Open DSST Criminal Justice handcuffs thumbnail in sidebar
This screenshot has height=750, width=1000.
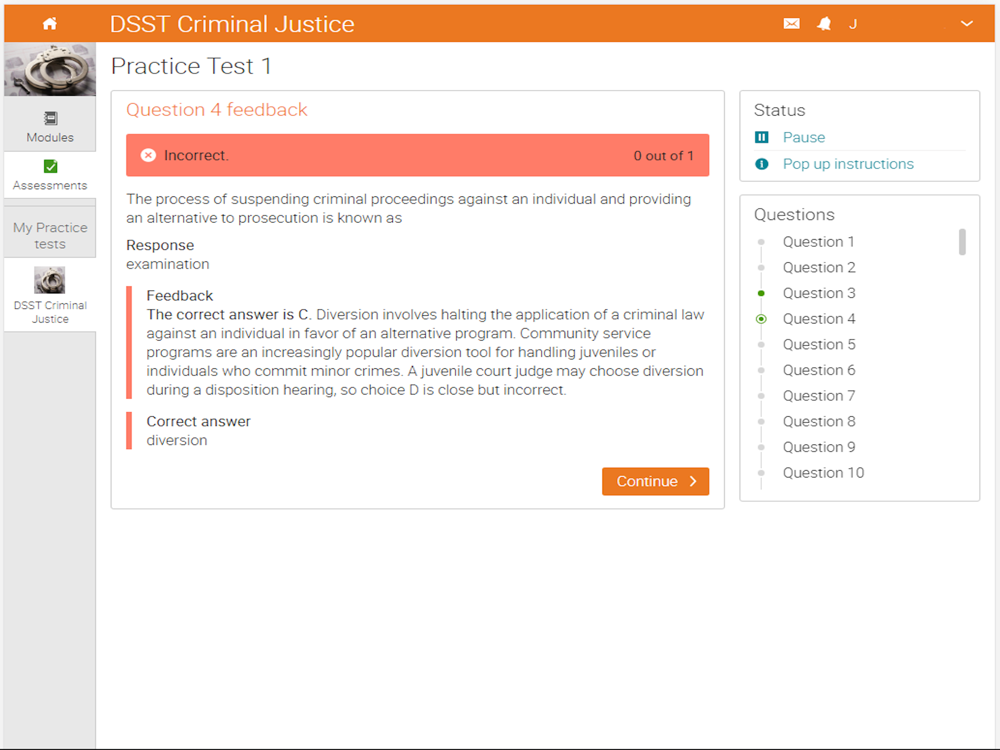(x=50, y=280)
